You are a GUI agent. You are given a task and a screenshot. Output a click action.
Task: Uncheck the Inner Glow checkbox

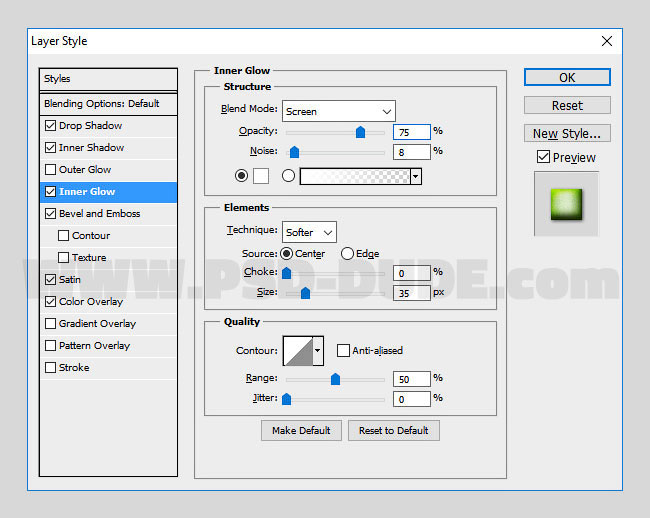click(x=50, y=191)
